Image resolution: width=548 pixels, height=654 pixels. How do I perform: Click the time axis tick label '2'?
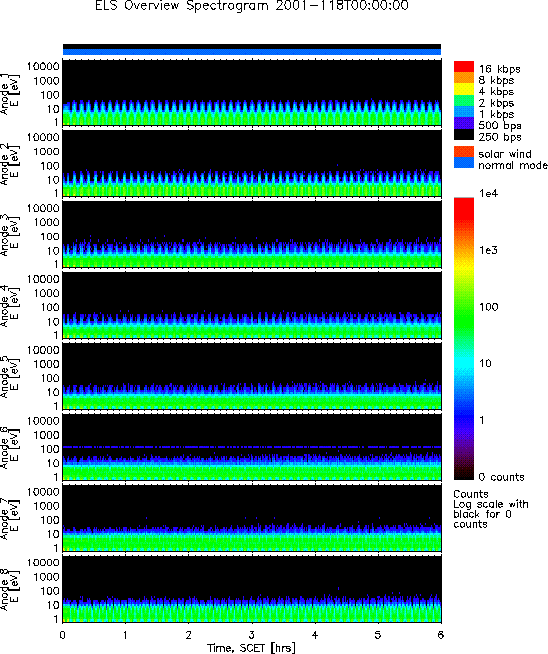pyautogui.click(x=189, y=635)
